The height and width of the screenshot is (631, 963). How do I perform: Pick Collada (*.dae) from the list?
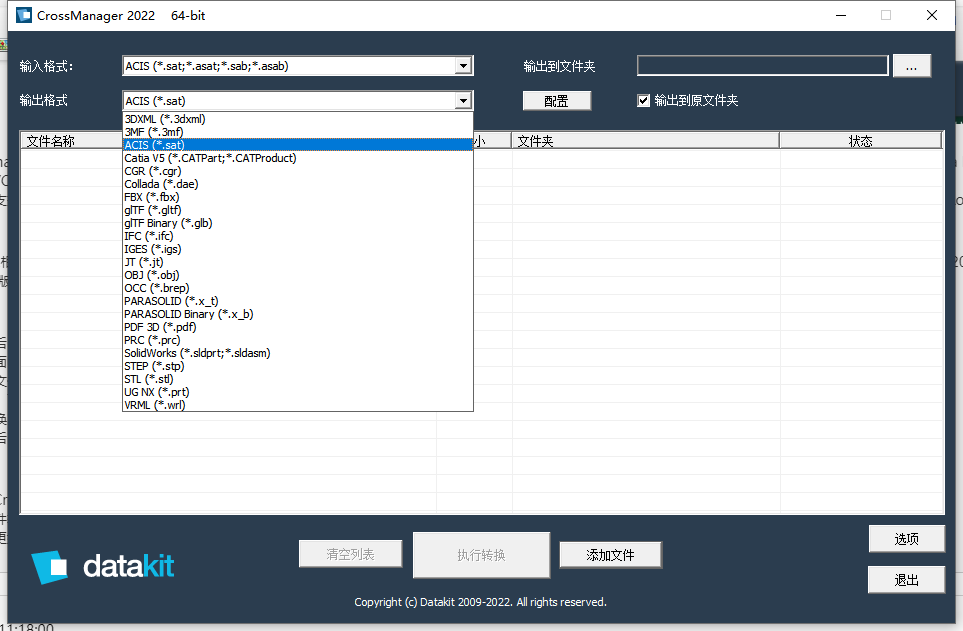[x=298, y=184]
